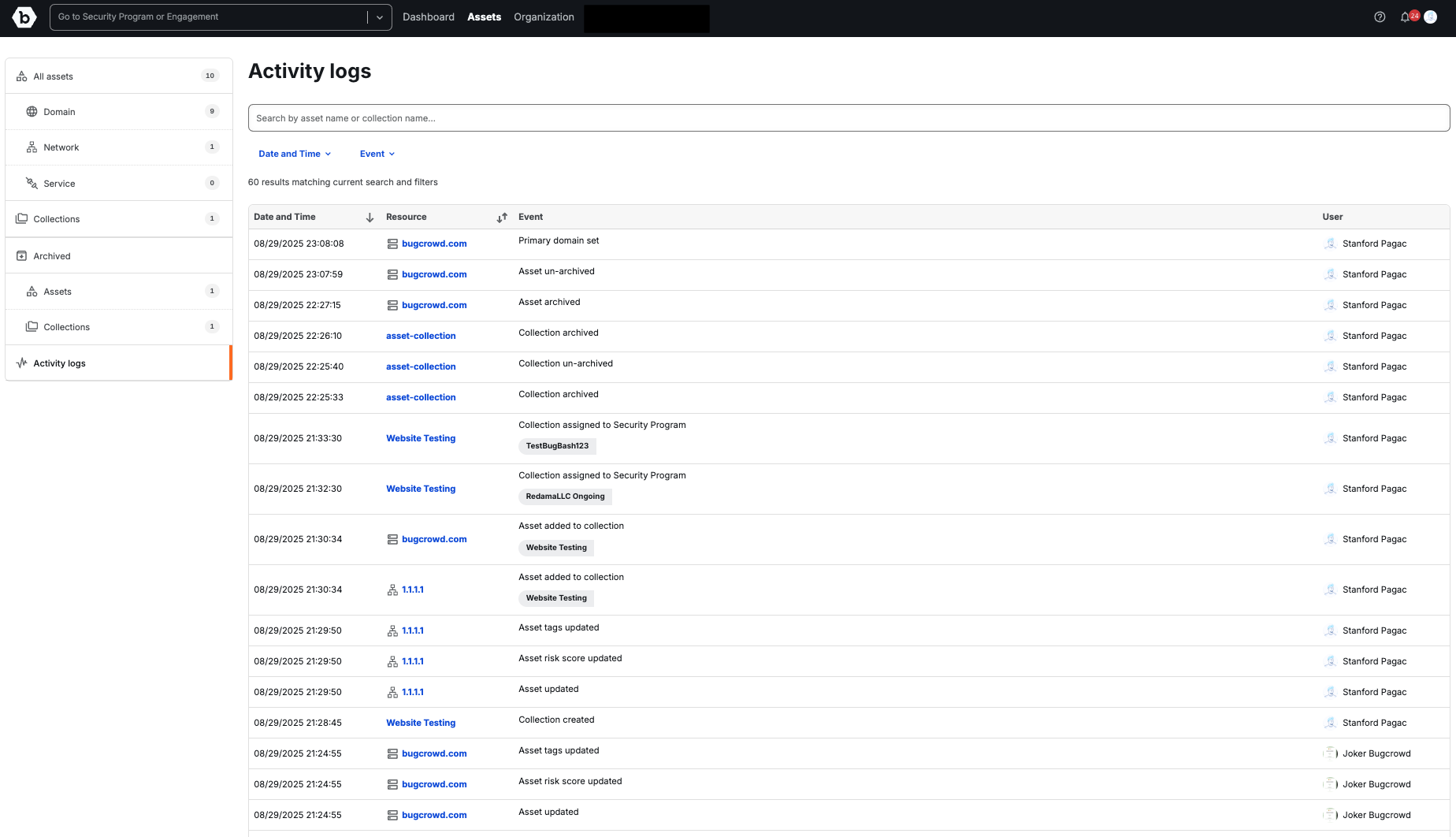
Task: Click the Activity logs pulse icon
Action: (21, 363)
